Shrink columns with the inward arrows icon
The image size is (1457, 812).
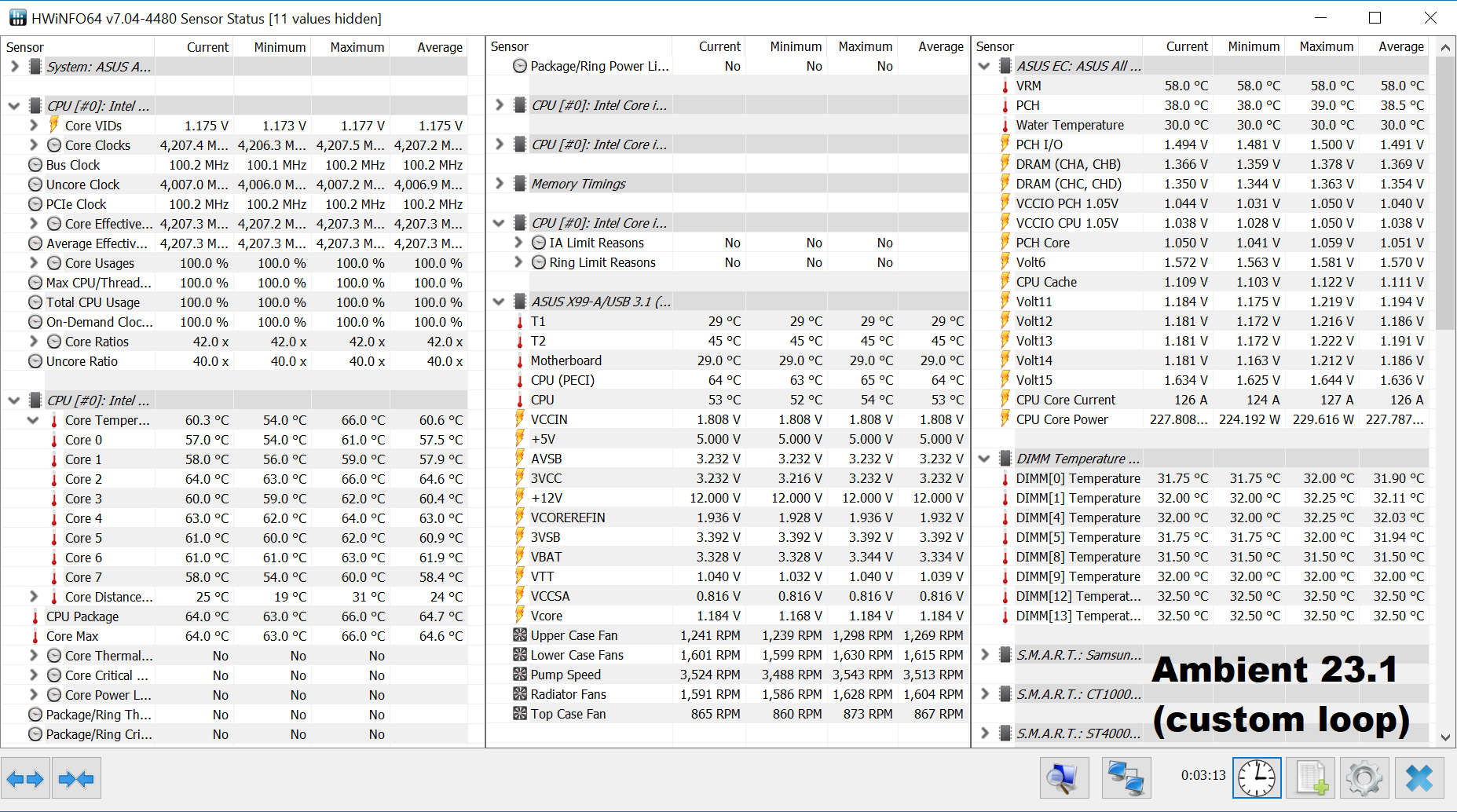(x=76, y=777)
